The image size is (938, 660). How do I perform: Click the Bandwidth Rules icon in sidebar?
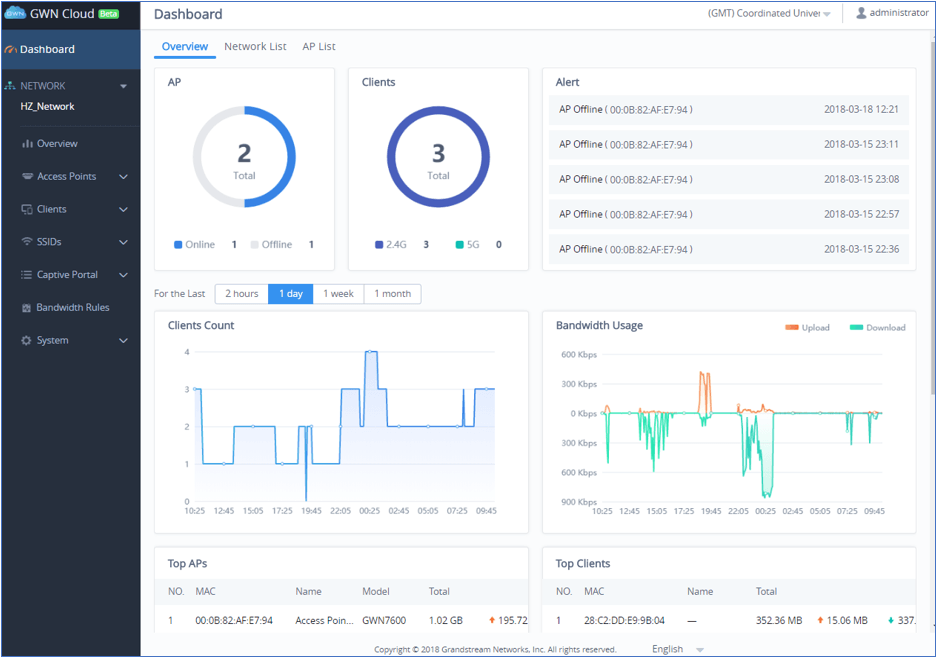coord(27,308)
